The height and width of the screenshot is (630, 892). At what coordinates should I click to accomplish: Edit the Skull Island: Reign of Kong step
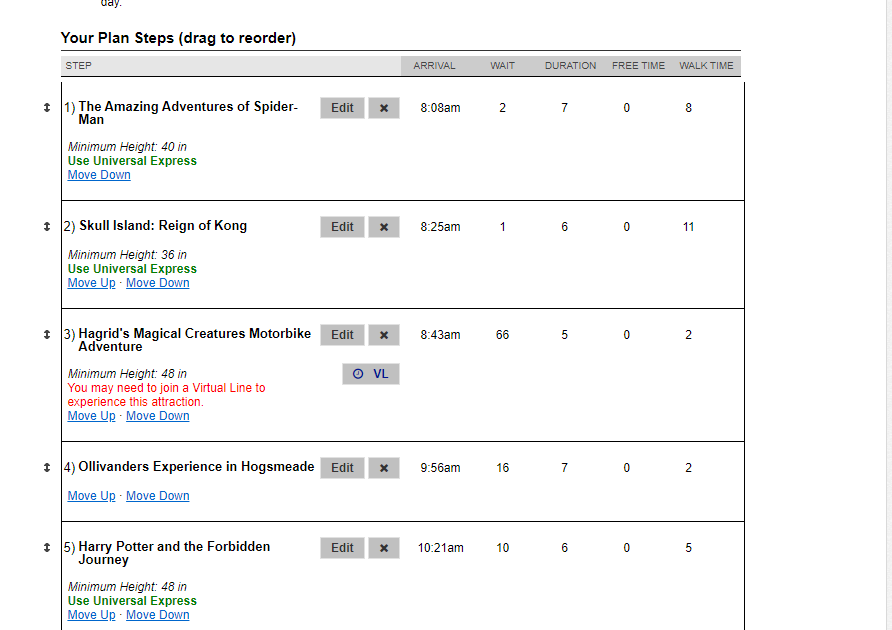(342, 227)
